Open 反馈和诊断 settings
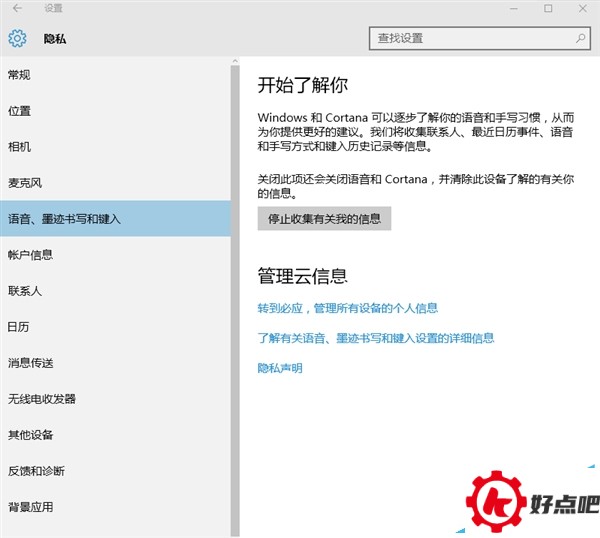Image resolution: width=600 pixels, height=538 pixels. [x=115, y=471]
